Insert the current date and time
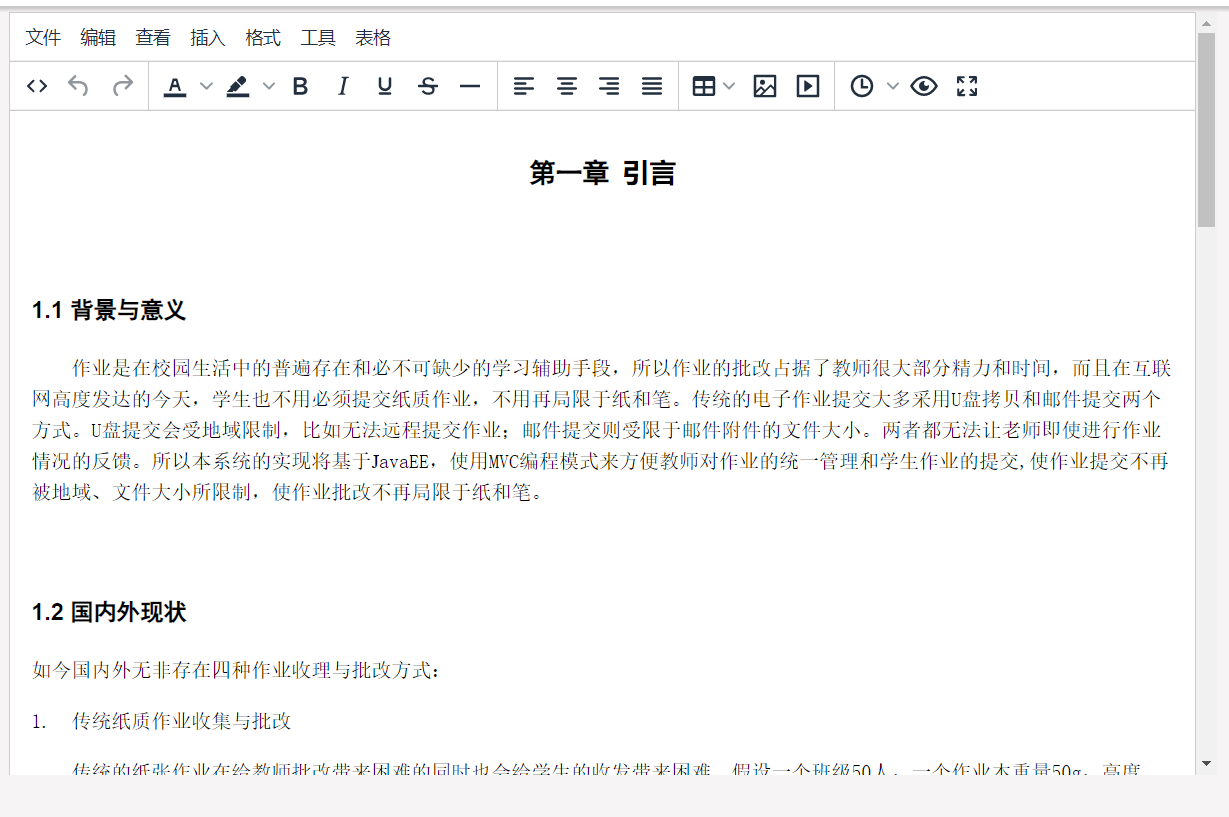The image size is (1229, 817). point(859,86)
